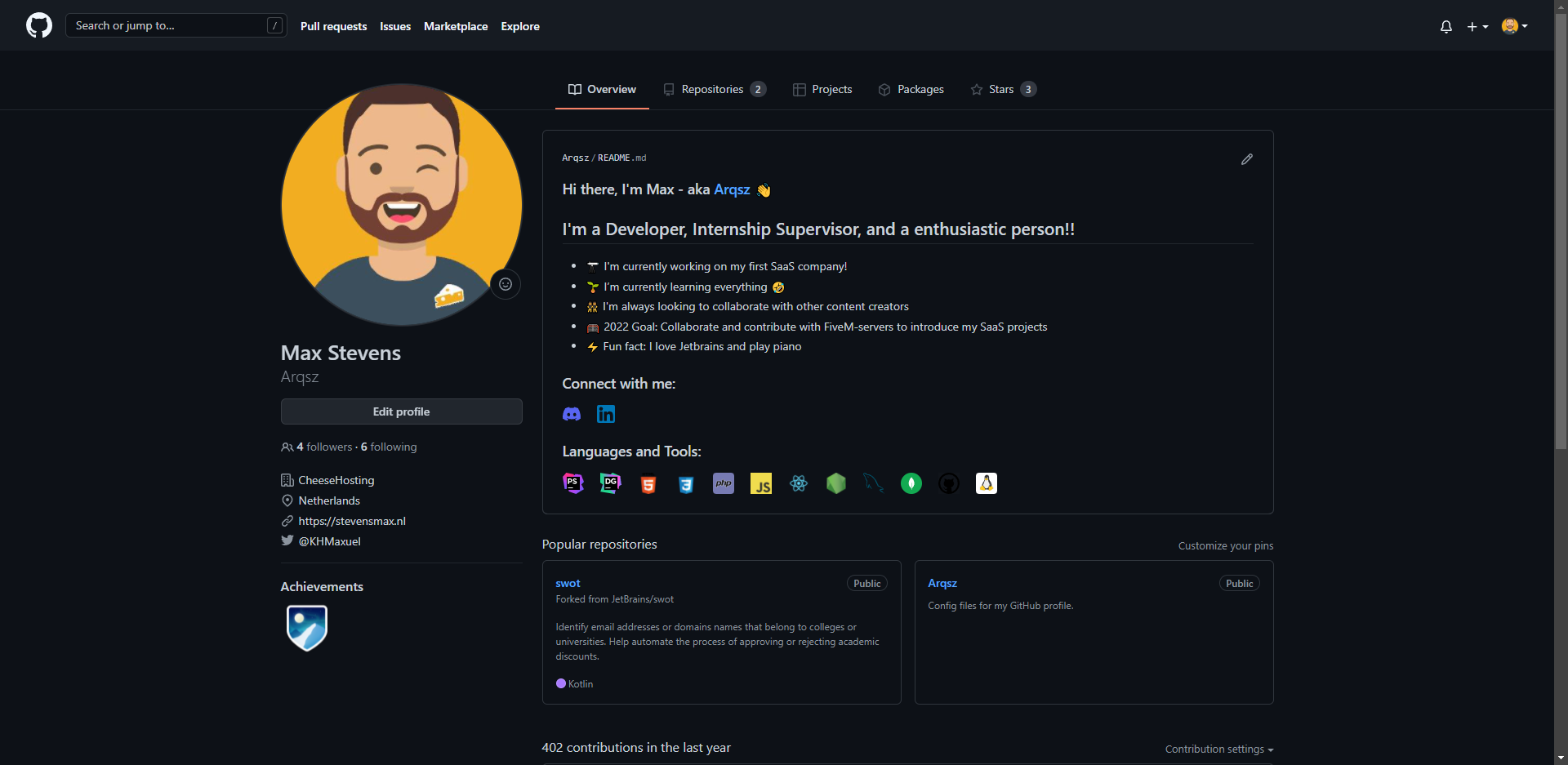Click the set status smiley icon
1568x765 pixels.
click(506, 284)
